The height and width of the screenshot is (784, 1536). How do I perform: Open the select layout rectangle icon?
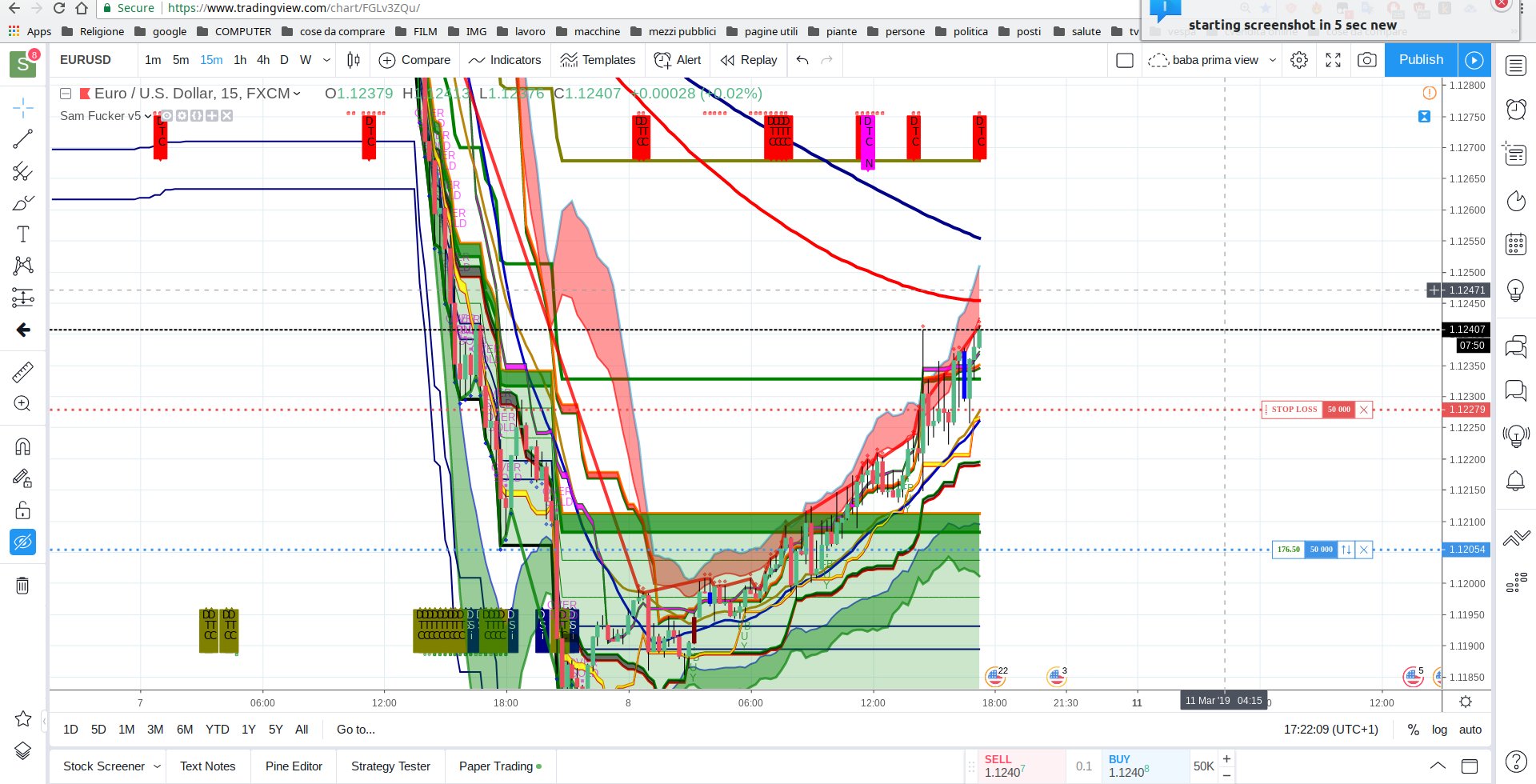pyautogui.click(x=1125, y=60)
